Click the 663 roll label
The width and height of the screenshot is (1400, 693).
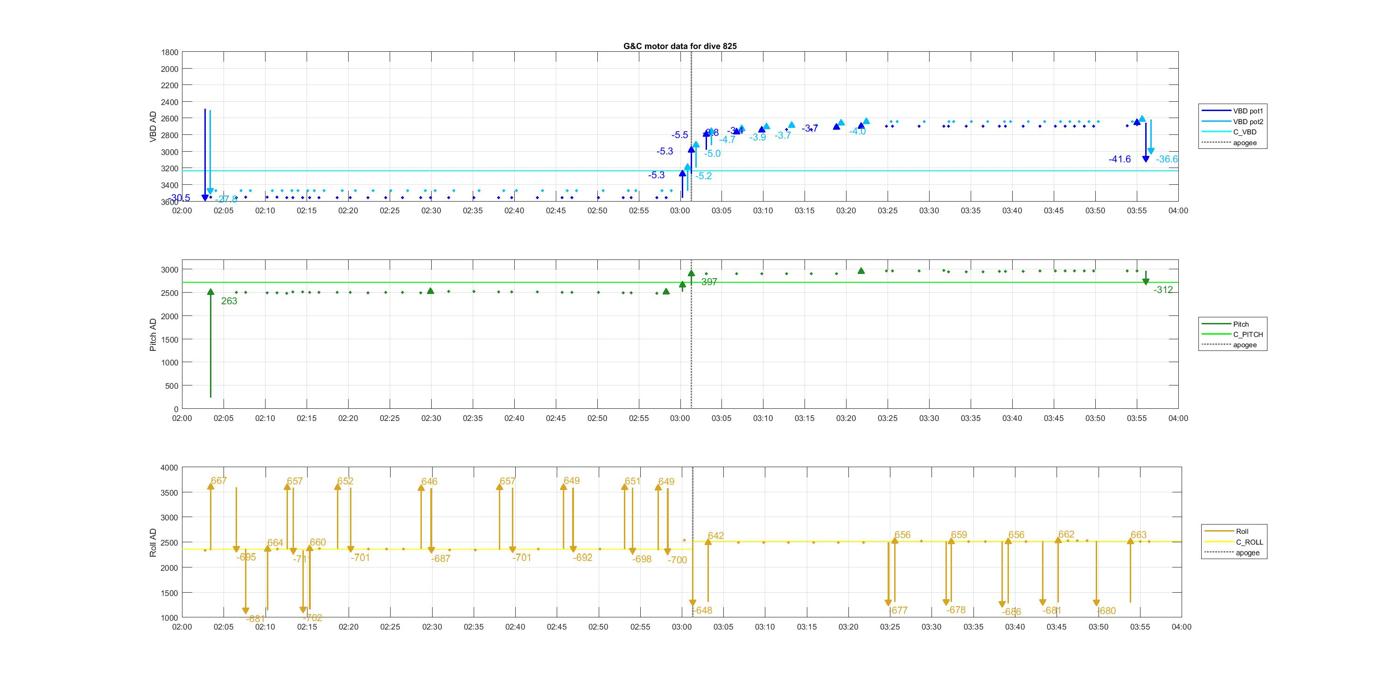[x=1138, y=536]
